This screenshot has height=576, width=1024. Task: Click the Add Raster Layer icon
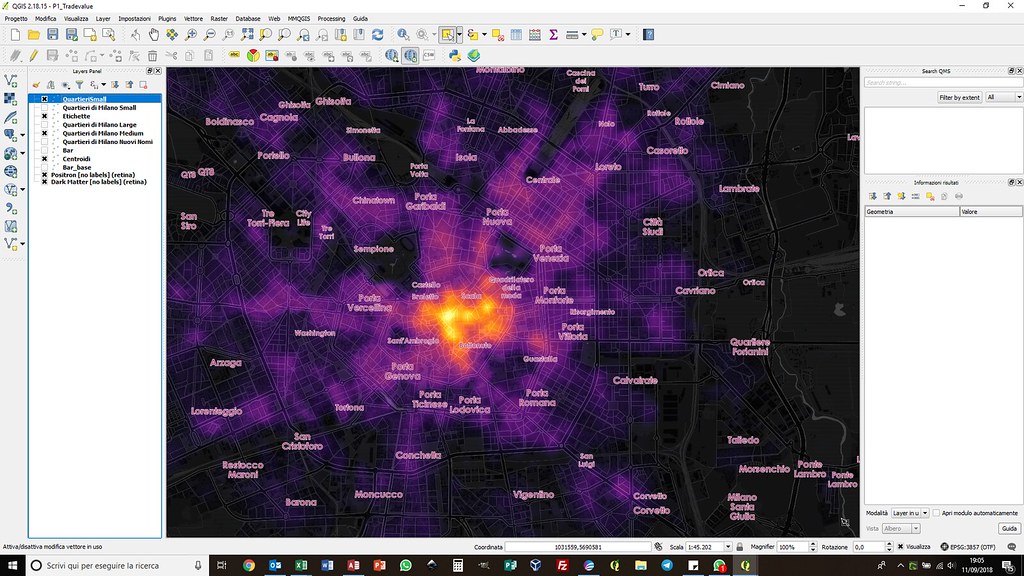(x=10, y=99)
